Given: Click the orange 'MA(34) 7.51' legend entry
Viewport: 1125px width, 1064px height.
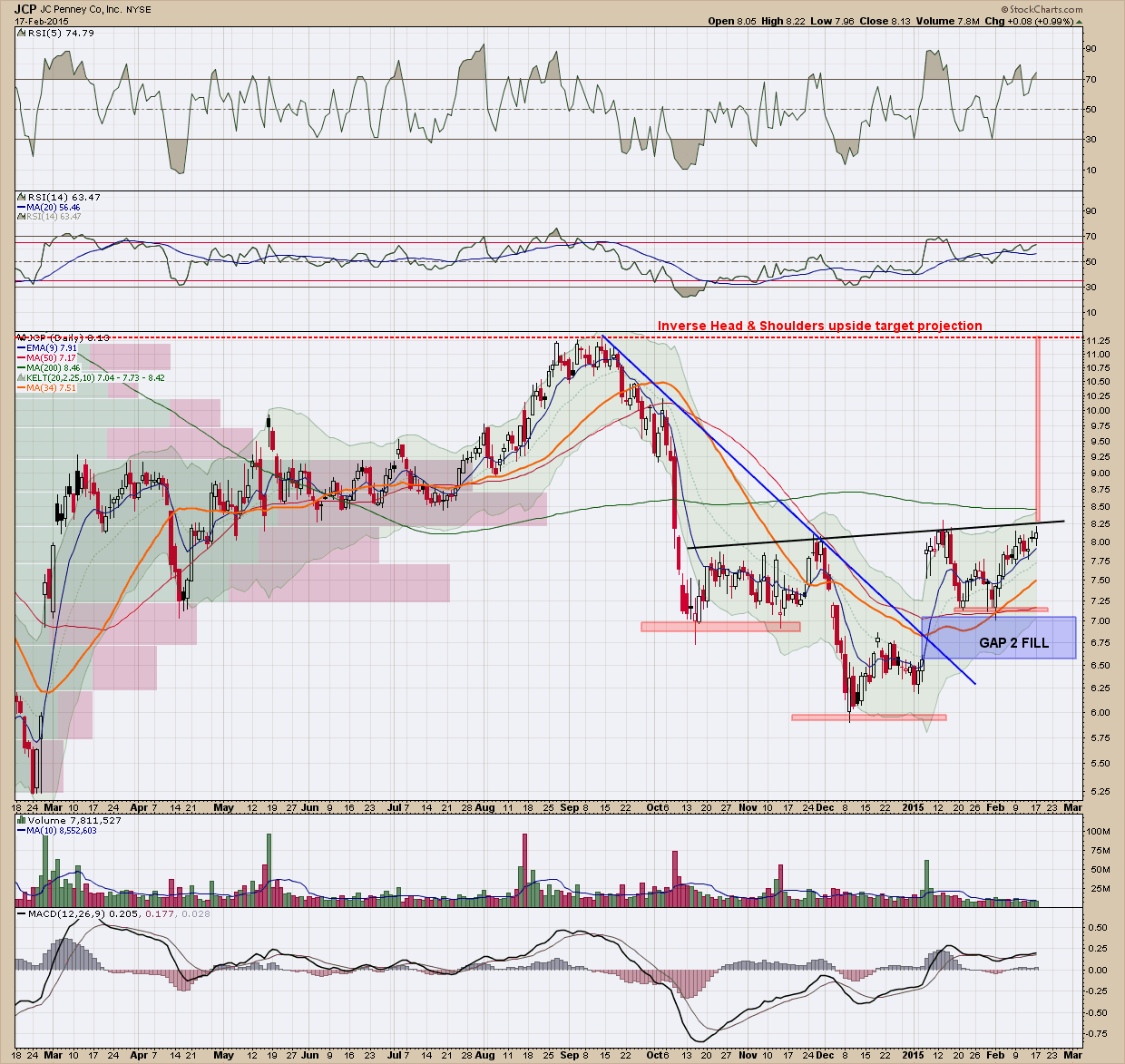Looking at the screenshot, I should (53, 387).
